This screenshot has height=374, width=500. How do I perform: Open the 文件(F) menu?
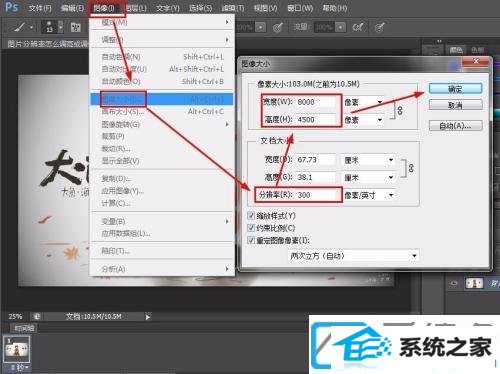(x=40, y=8)
